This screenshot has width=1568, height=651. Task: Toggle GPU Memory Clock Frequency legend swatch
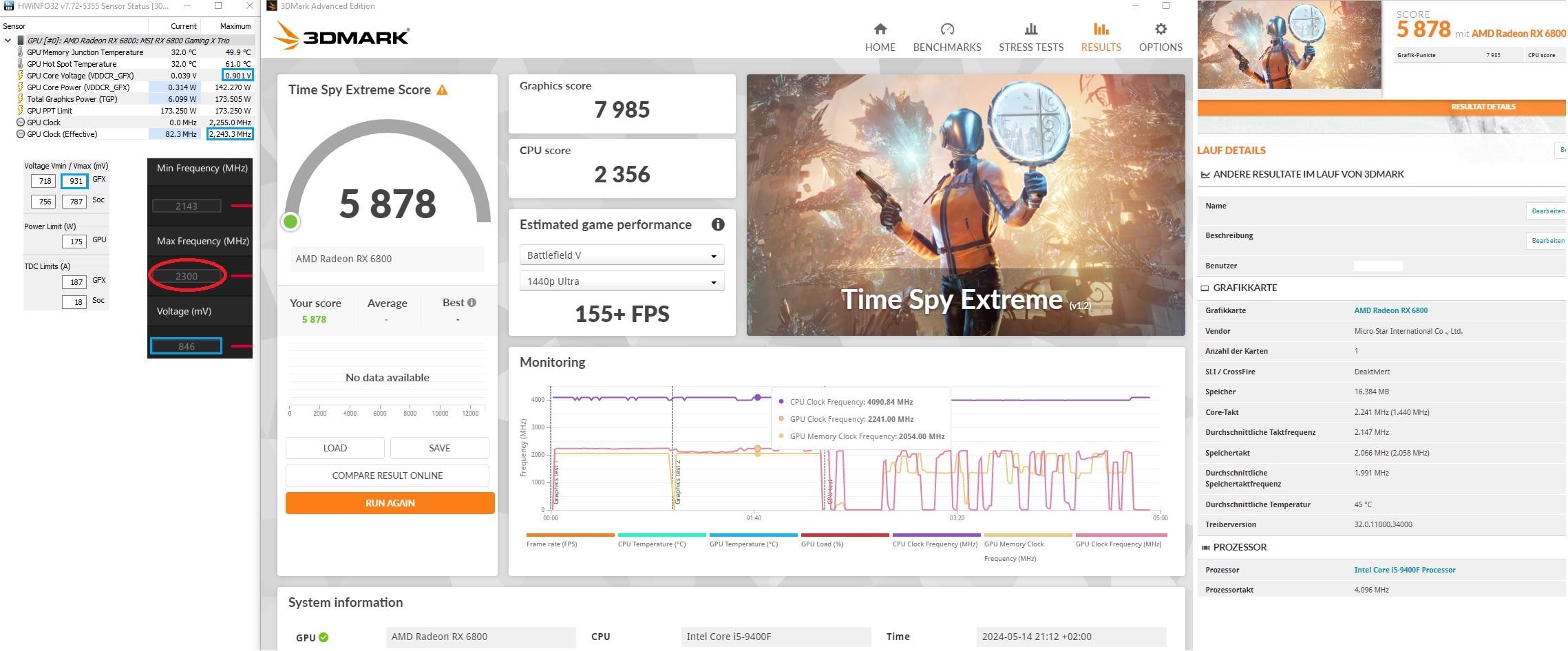[x=1028, y=535]
